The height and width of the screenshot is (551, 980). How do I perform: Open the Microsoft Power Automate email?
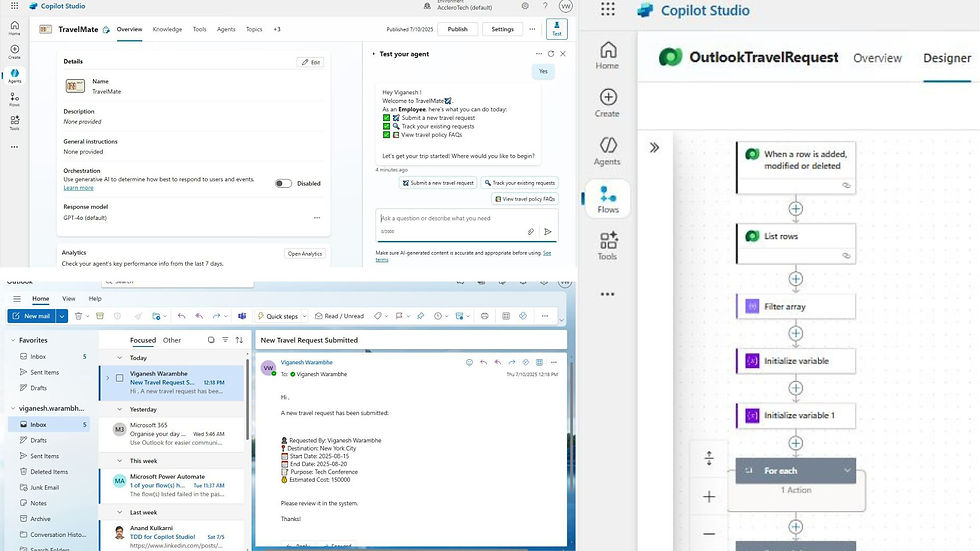[172, 485]
